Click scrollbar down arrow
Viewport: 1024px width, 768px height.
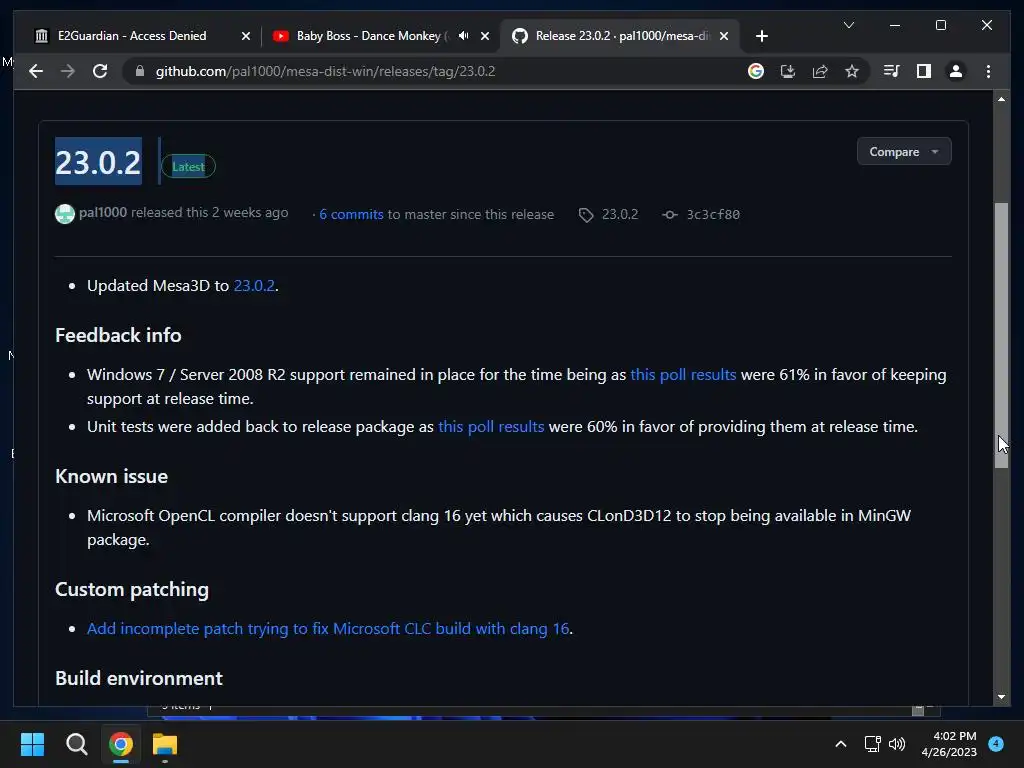pos(1001,697)
